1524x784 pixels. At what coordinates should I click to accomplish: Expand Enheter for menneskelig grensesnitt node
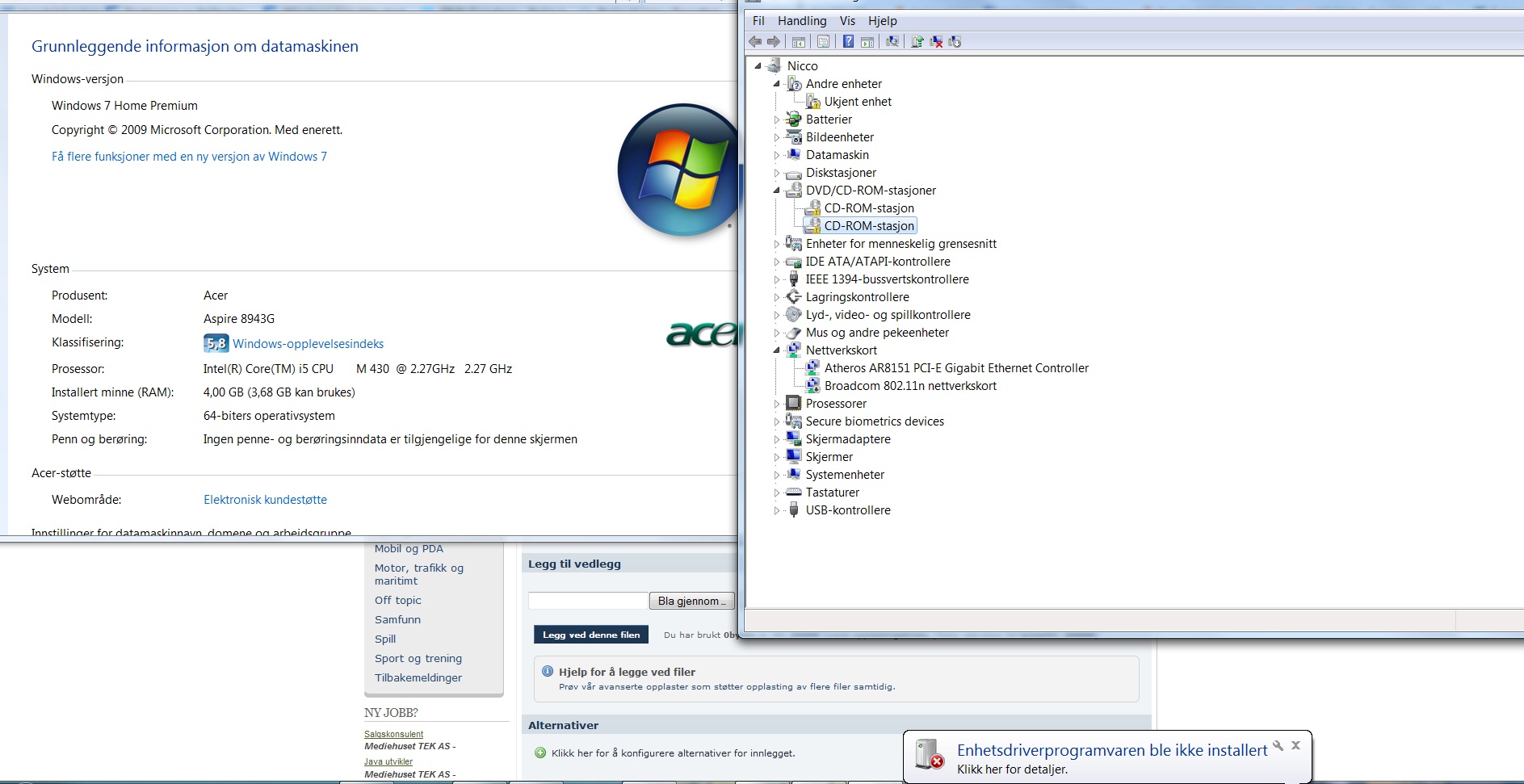point(777,244)
